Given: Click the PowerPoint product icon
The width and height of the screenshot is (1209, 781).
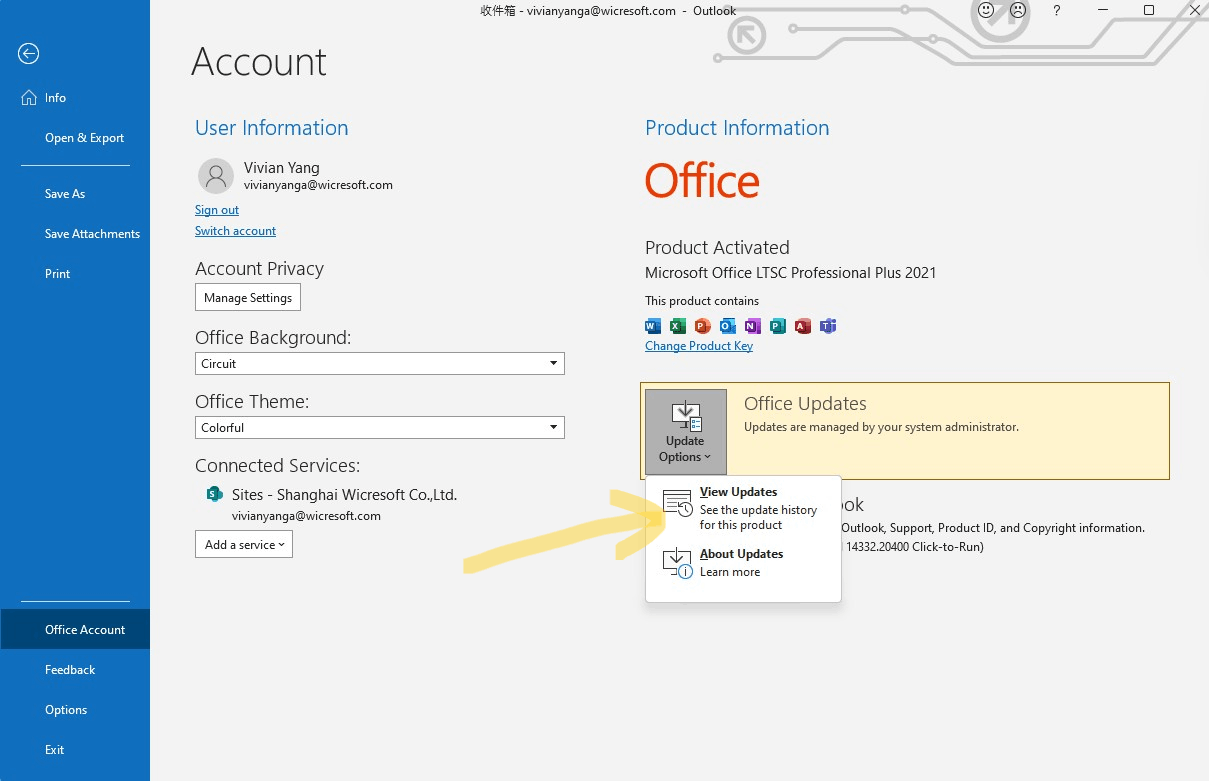Looking at the screenshot, I should click(x=703, y=325).
